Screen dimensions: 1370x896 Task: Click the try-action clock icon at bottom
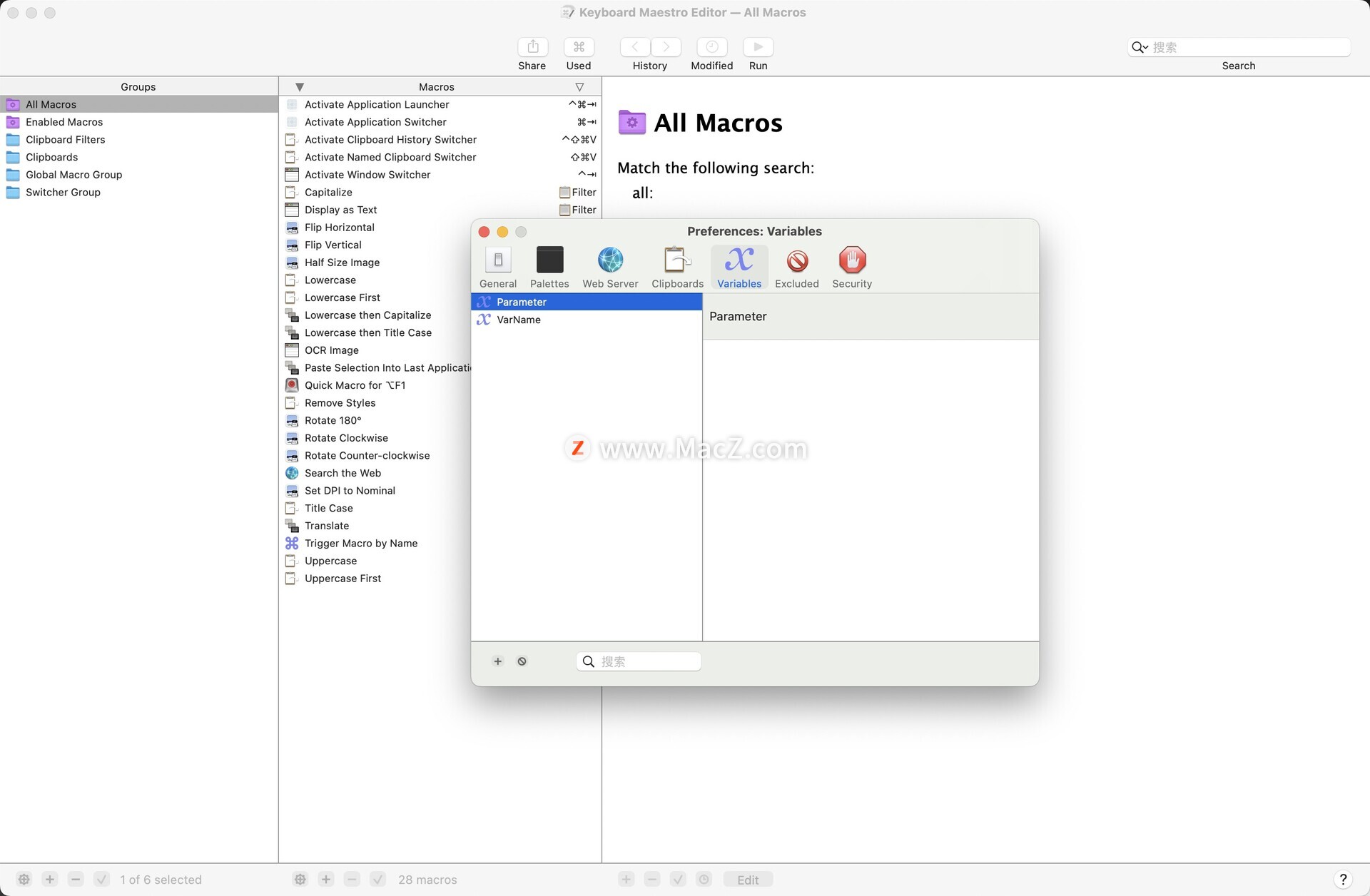pos(704,880)
